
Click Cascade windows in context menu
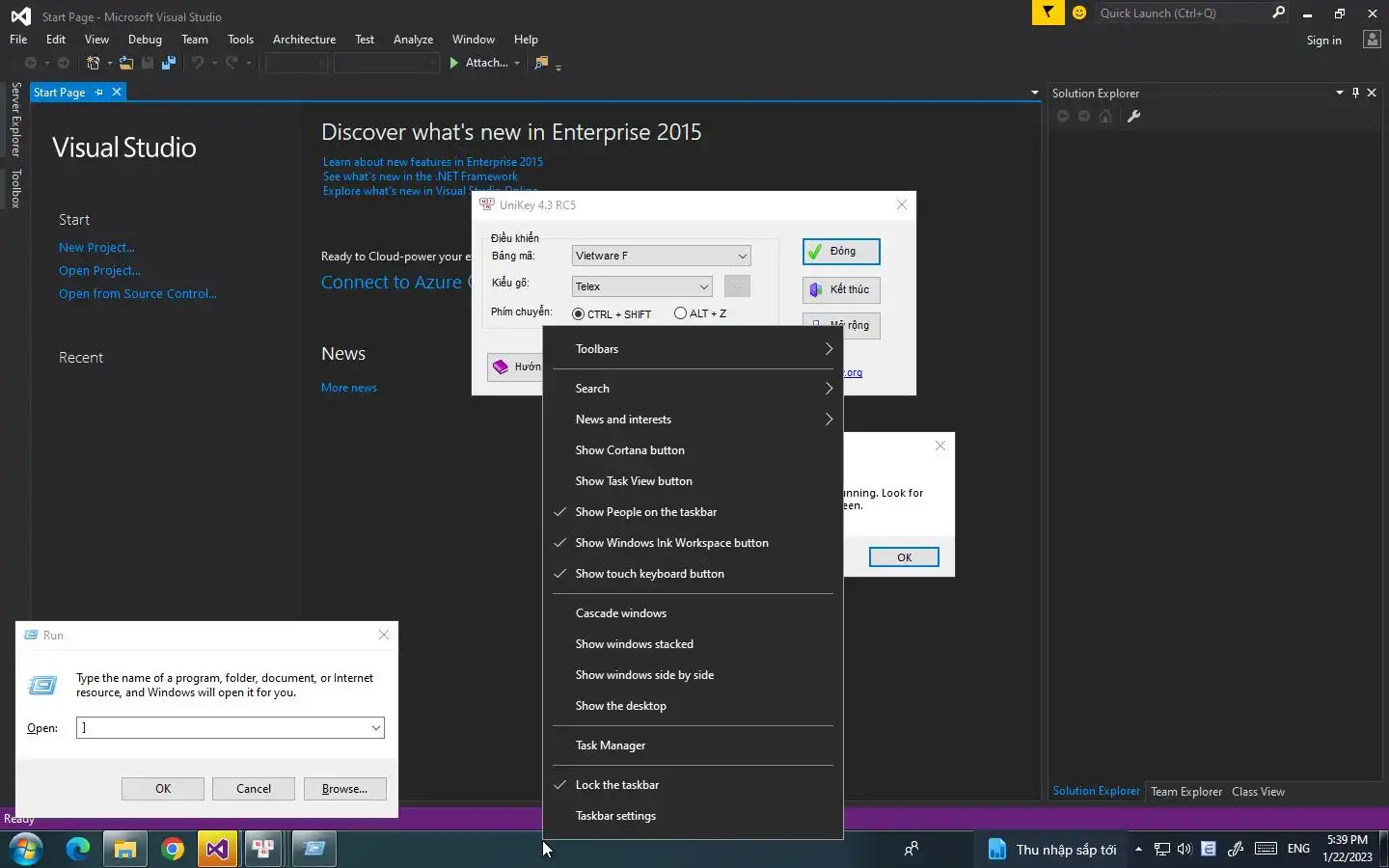(693, 613)
